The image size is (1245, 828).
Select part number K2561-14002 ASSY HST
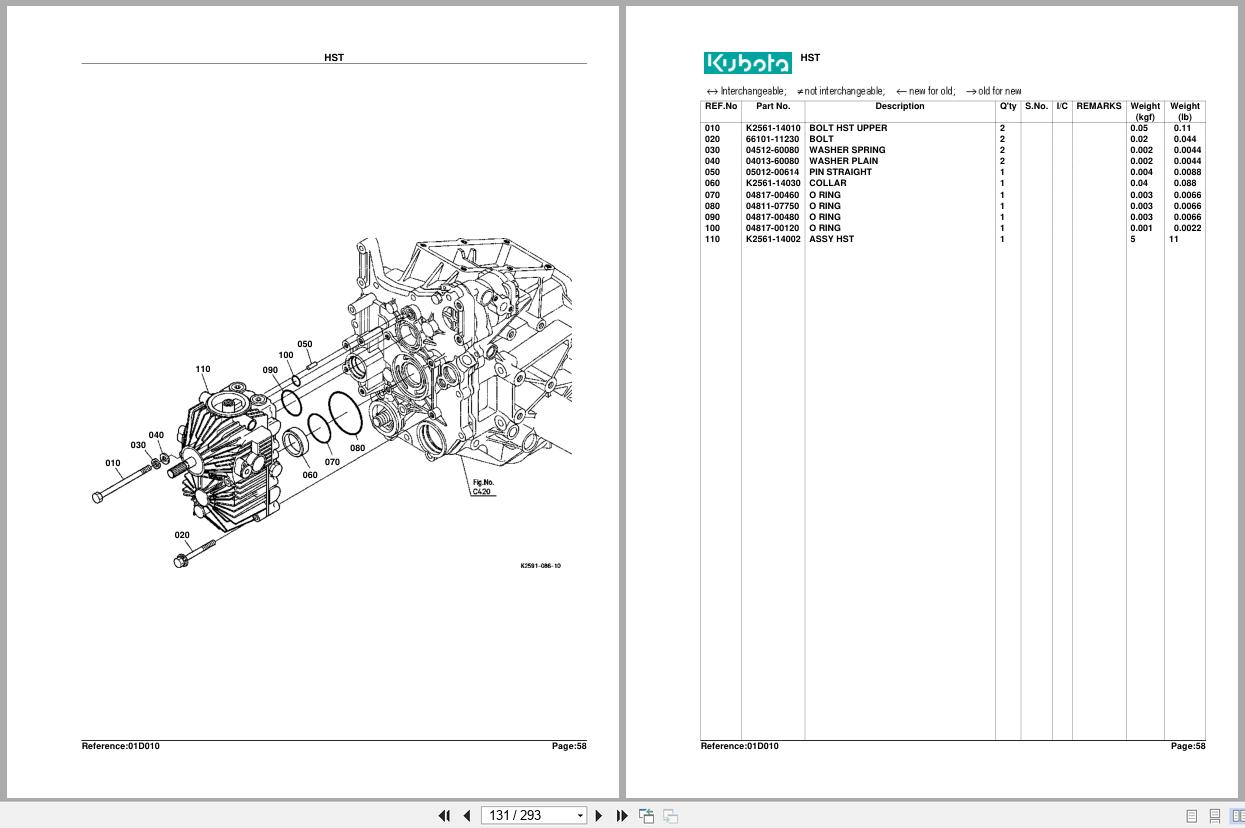pos(772,239)
